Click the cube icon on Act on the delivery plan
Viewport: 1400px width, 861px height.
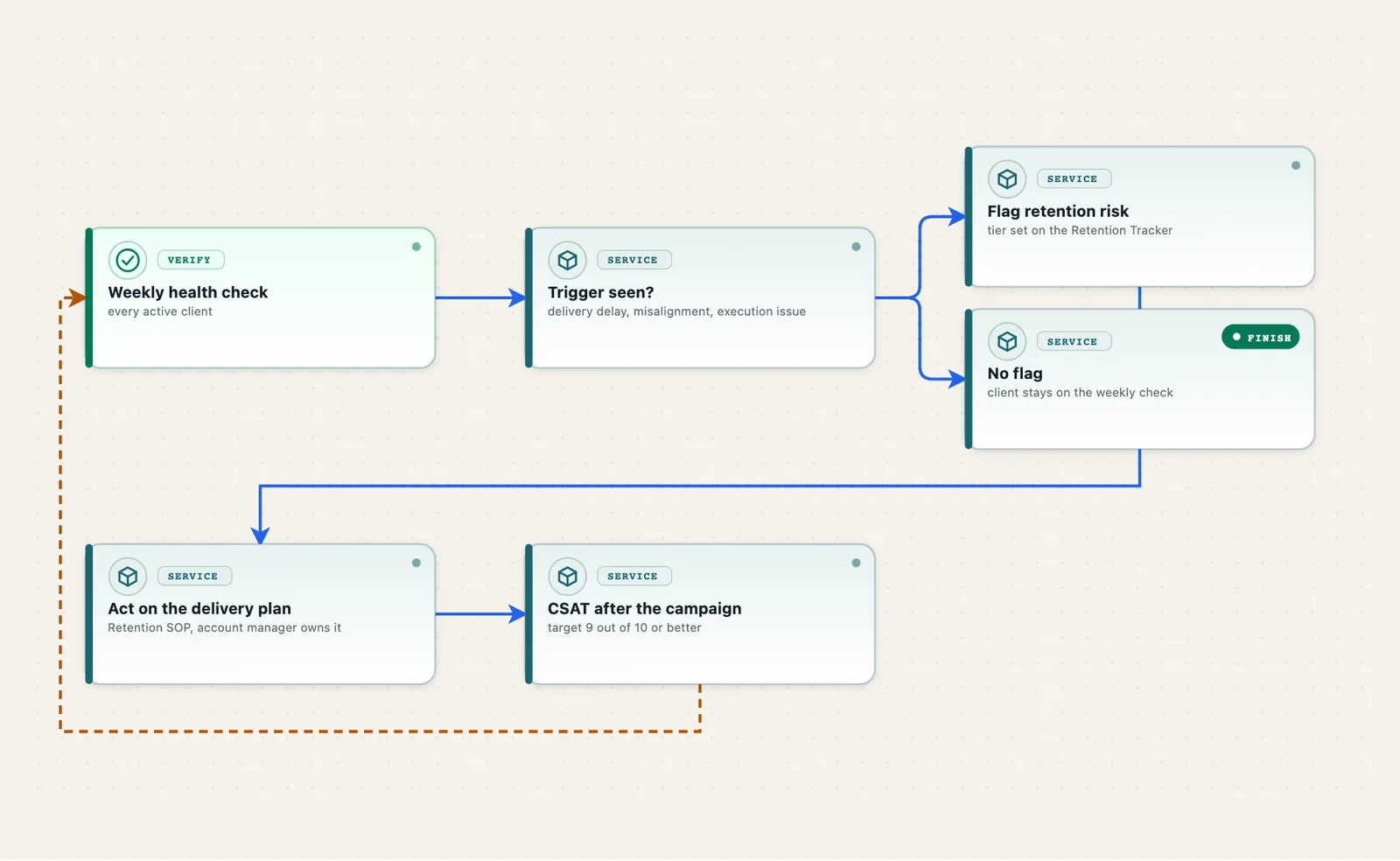[128, 576]
